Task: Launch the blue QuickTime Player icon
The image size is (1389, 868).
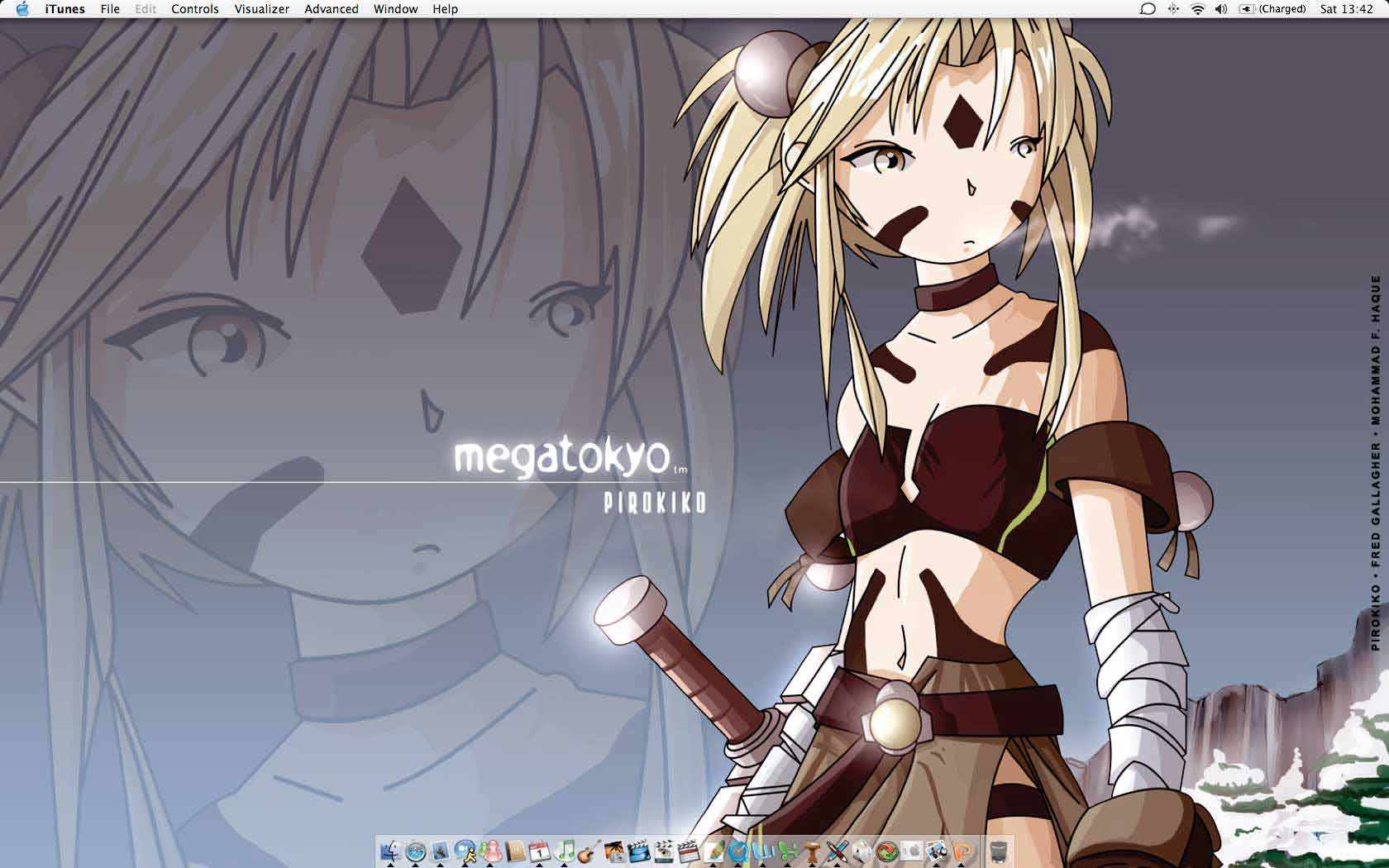Action: [737, 851]
